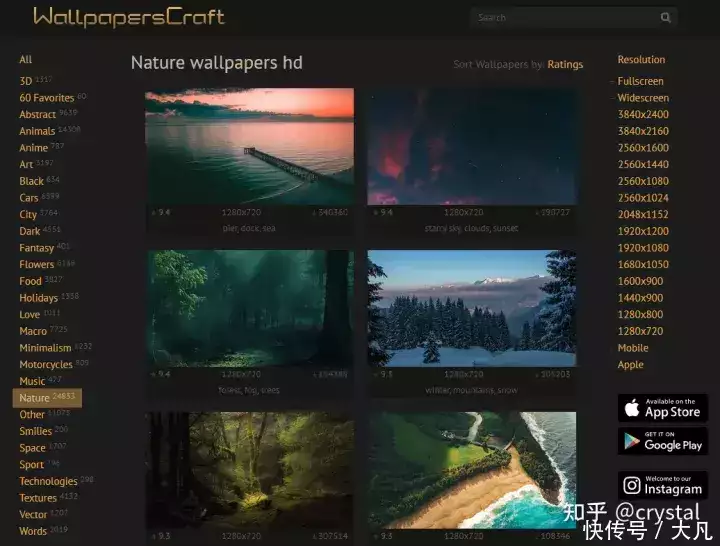Open the Words category
720x546 pixels.
pyautogui.click(x=33, y=531)
